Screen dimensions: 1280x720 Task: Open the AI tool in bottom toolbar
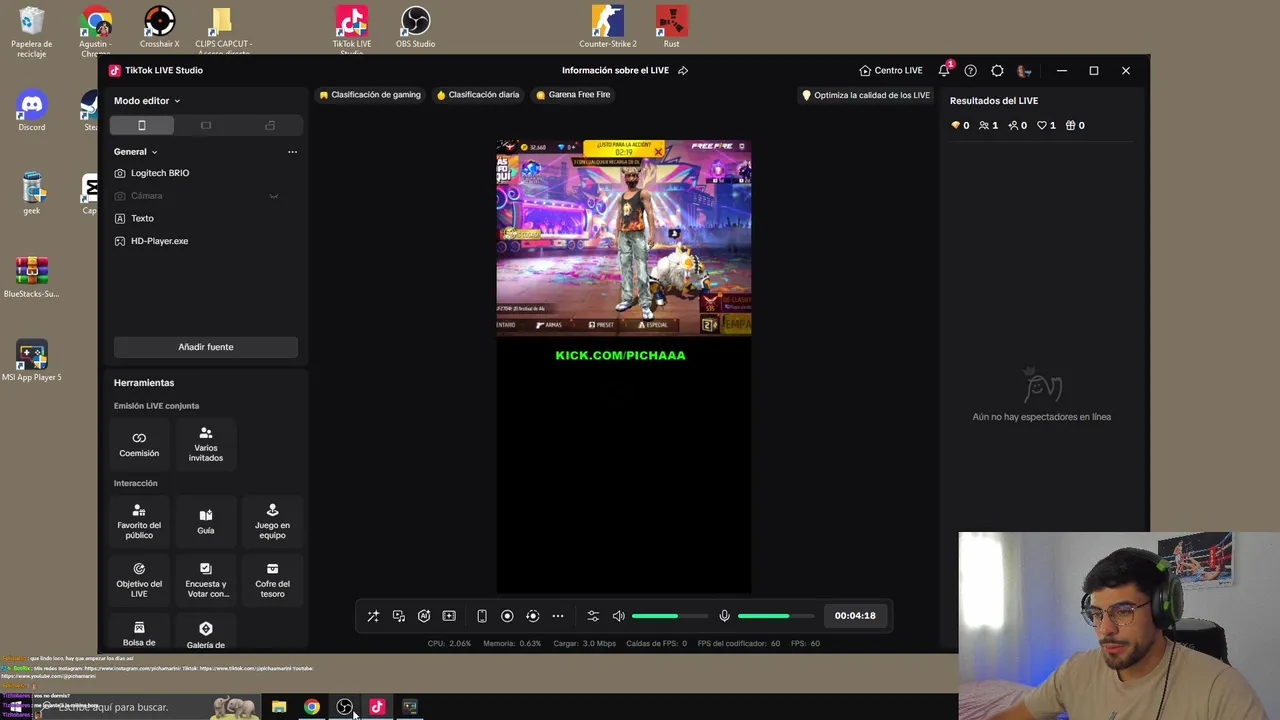[x=424, y=616]
